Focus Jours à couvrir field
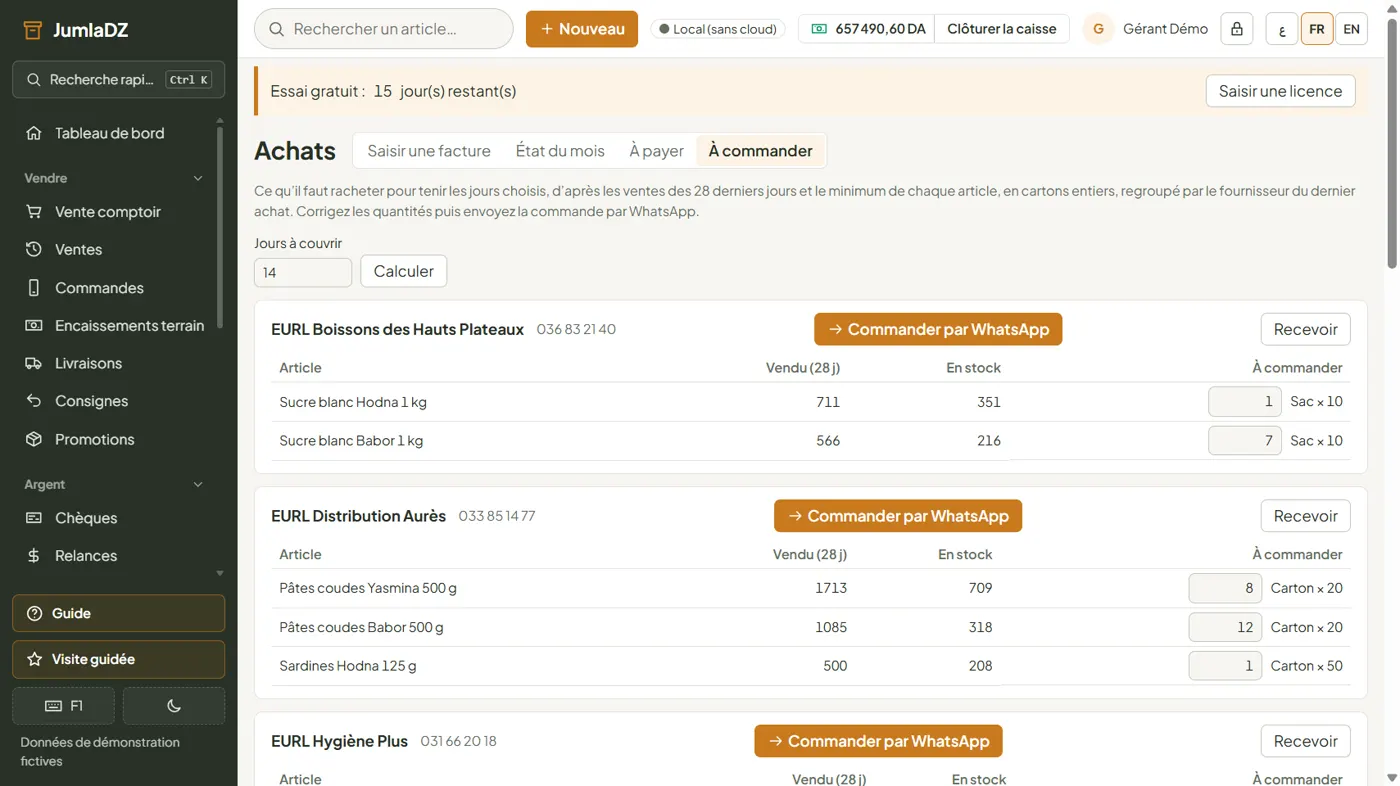This screenshot has height=786, width=1400. [x=303, y=272]
